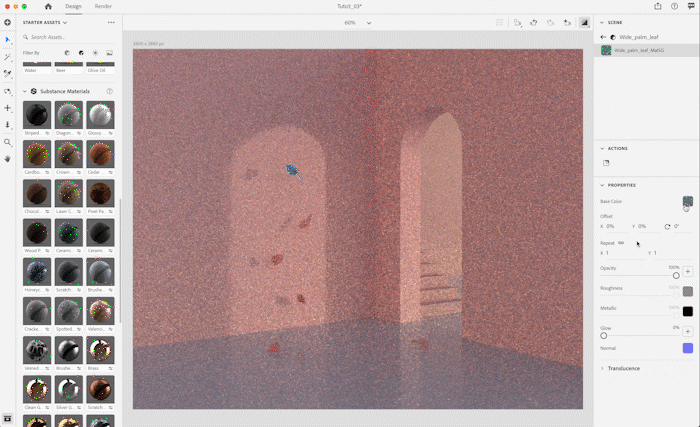Add texture to Opacity with plus button
This screenshot has height=427, width=700.
[688, 271]
